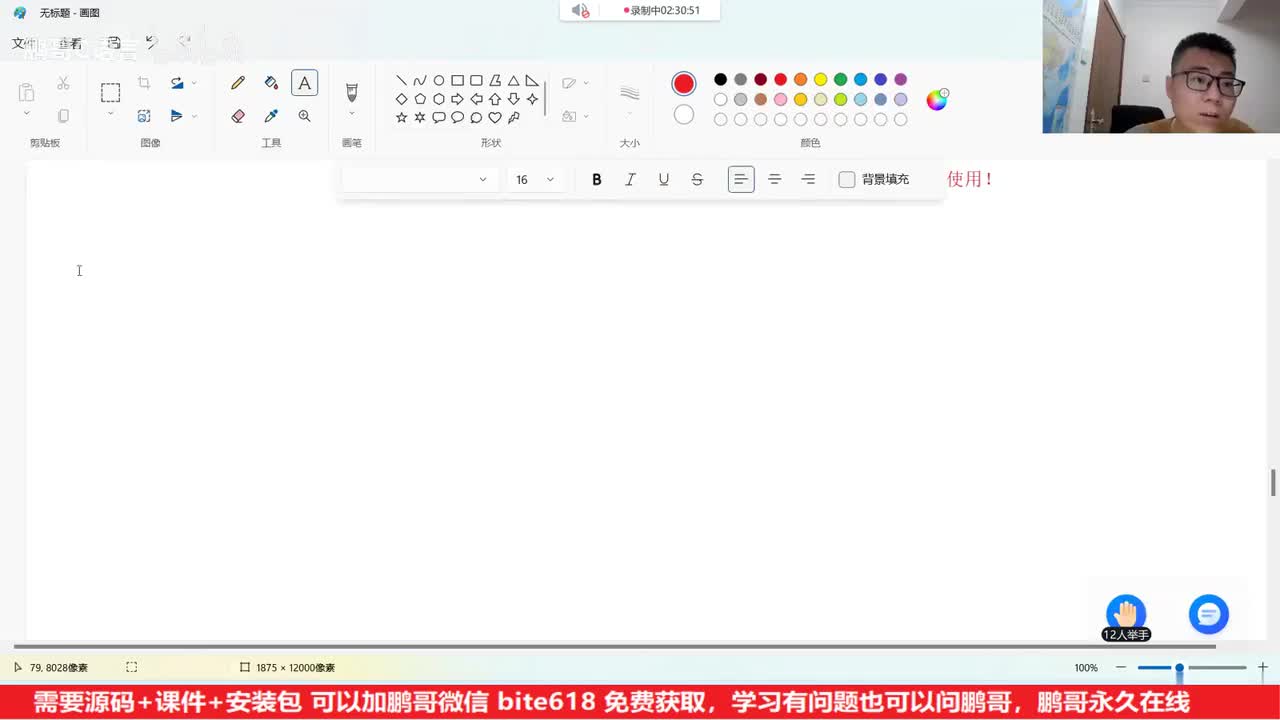The image size is (1280, 720).
Task: Click the zoom out minus button
Action: [1121, 667]
